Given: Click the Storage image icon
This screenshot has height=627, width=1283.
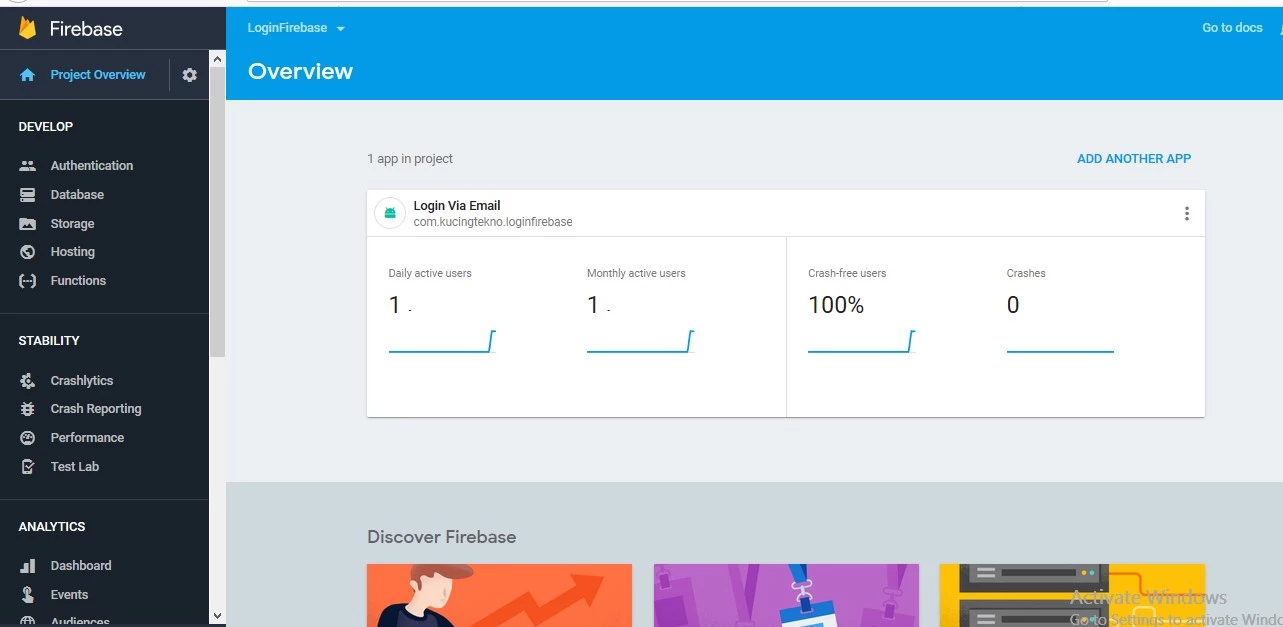Looking at the screenshot, I should 28,224.
